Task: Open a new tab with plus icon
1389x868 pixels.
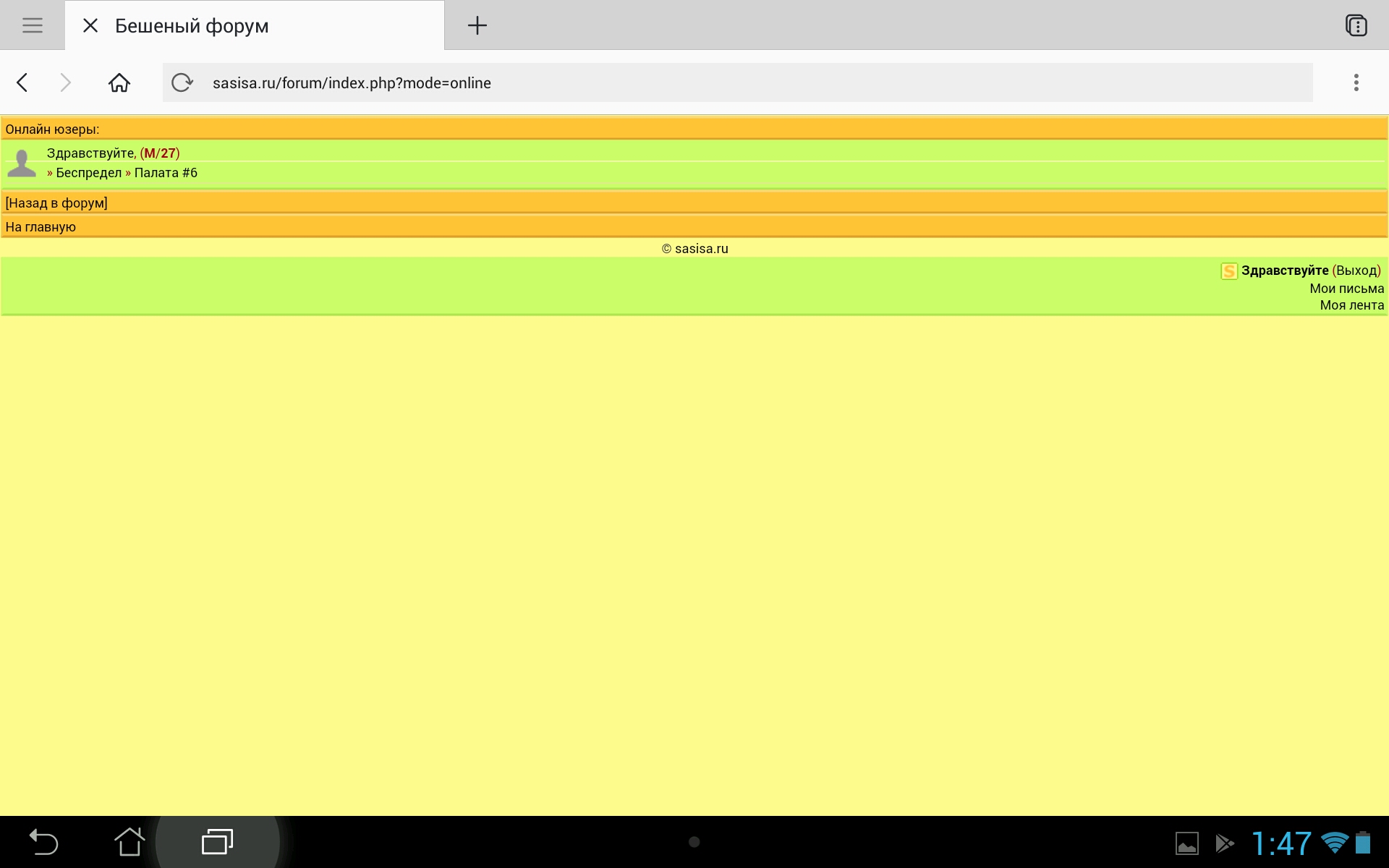Action: pos(477,25)
